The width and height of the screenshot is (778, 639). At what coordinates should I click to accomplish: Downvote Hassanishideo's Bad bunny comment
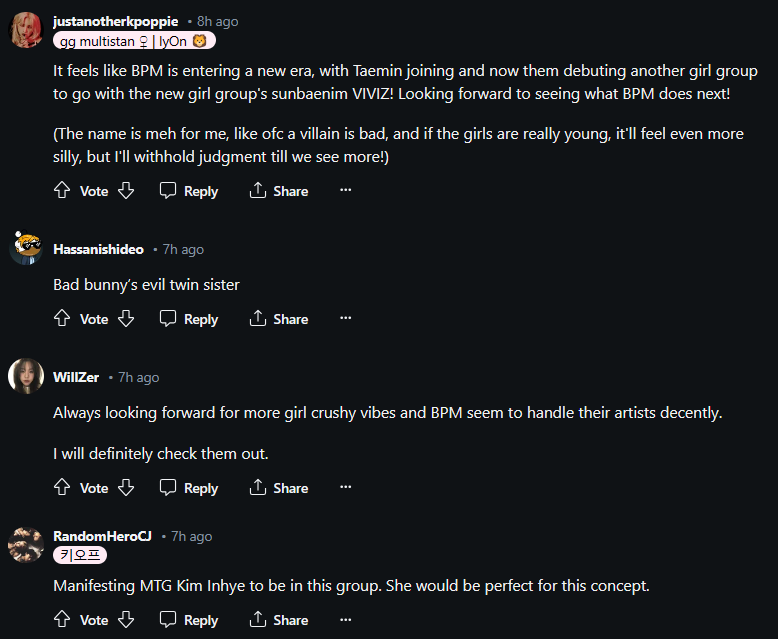point(126,319)
